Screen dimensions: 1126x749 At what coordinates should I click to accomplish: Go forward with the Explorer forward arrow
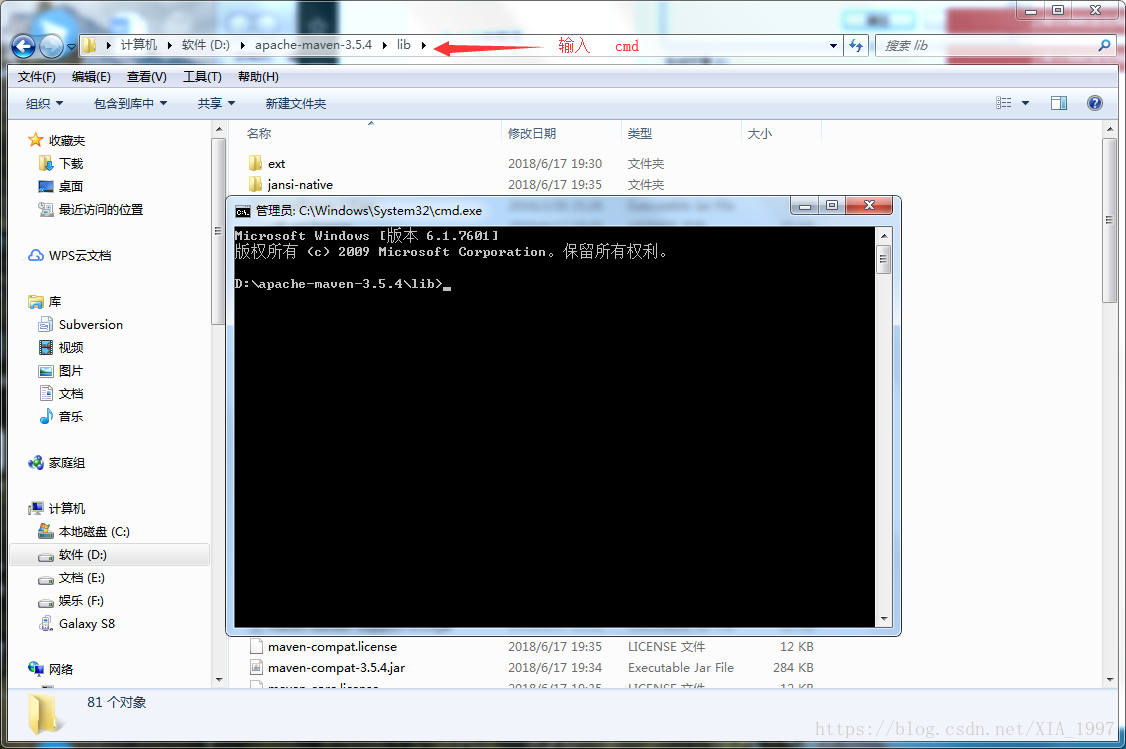tap(51, 47)
